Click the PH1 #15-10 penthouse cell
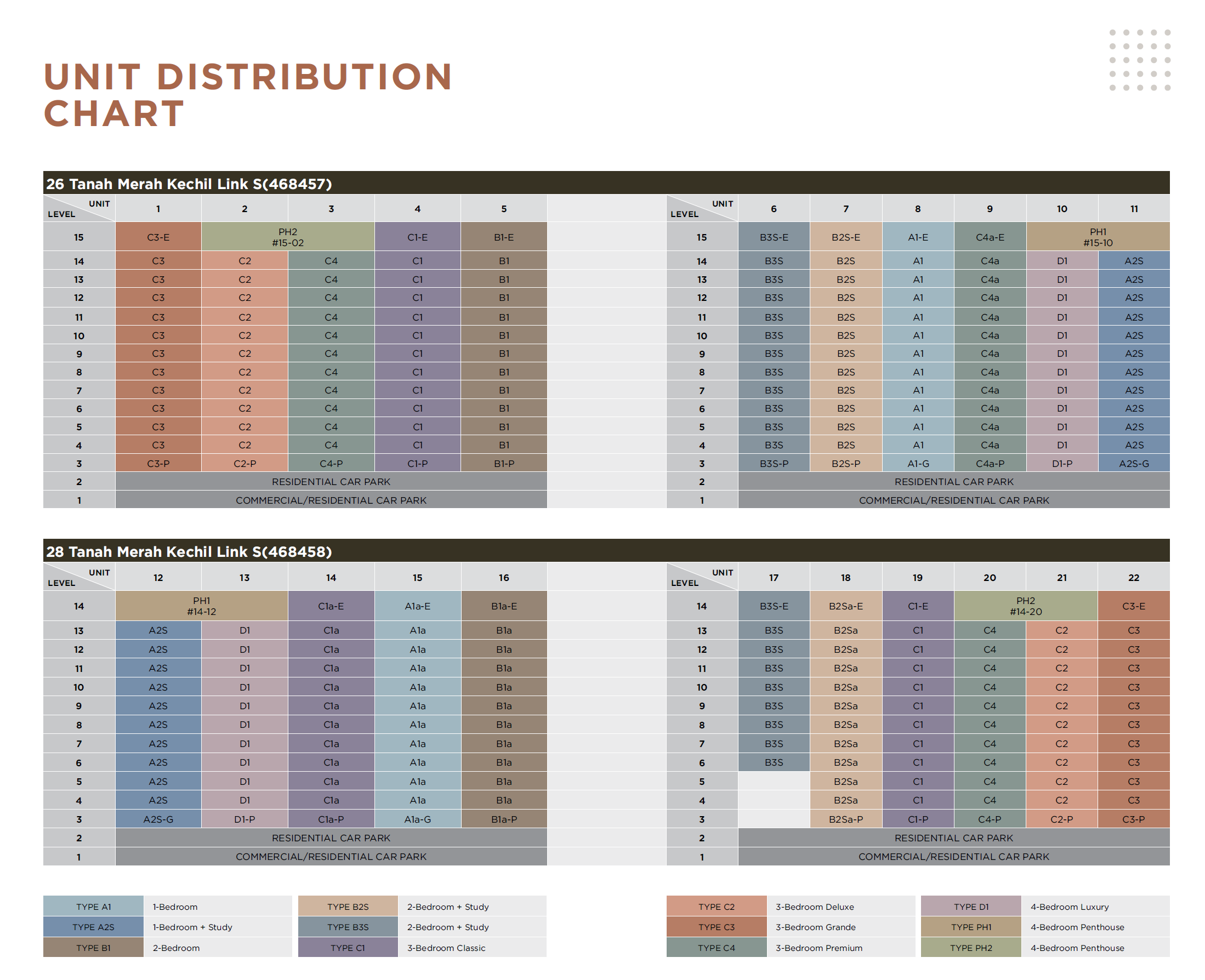1205x980 pixels. point(1097,237)
